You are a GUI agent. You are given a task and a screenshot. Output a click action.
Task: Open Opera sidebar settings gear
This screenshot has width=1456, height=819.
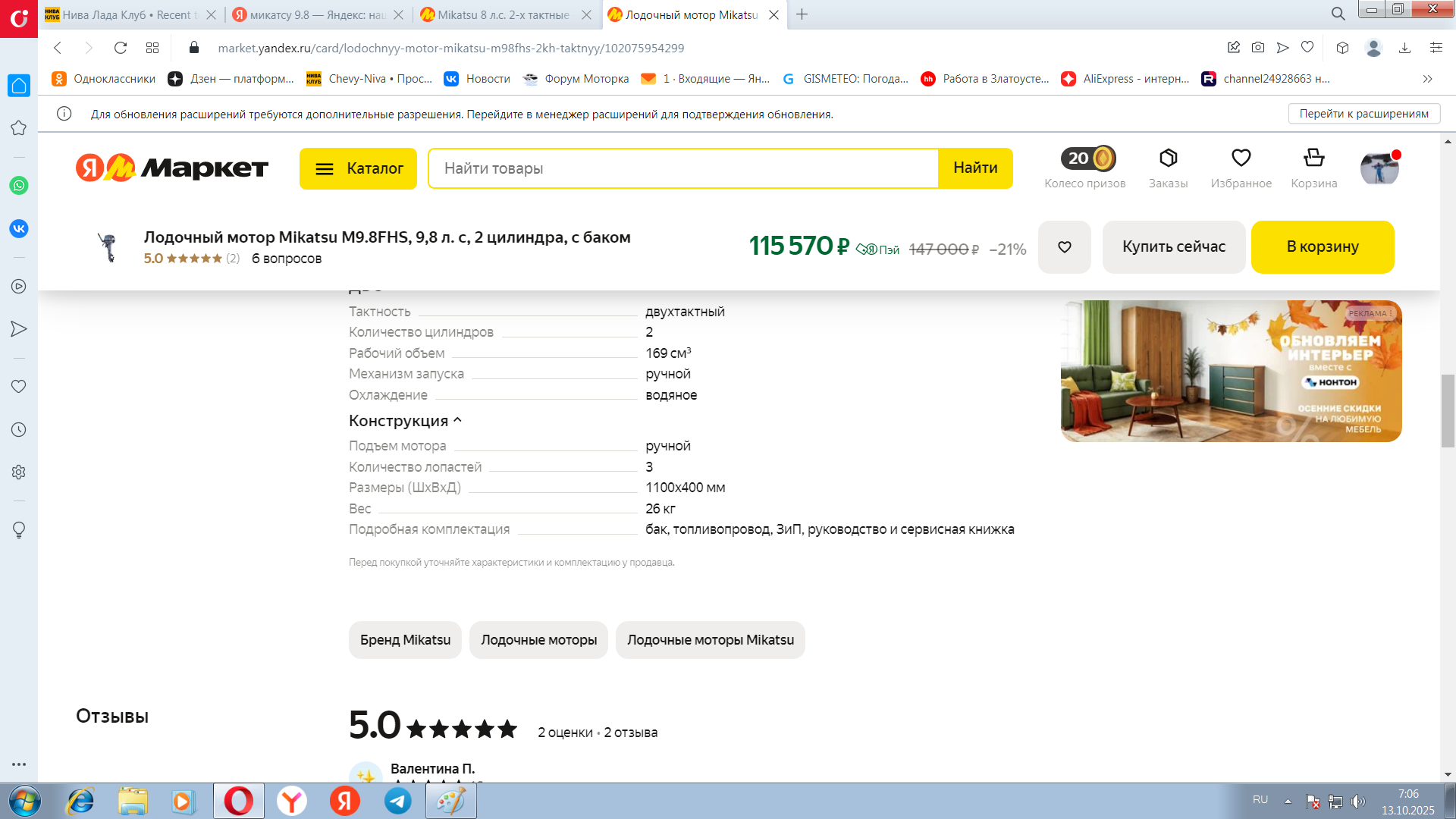click(x=19, y=472)
